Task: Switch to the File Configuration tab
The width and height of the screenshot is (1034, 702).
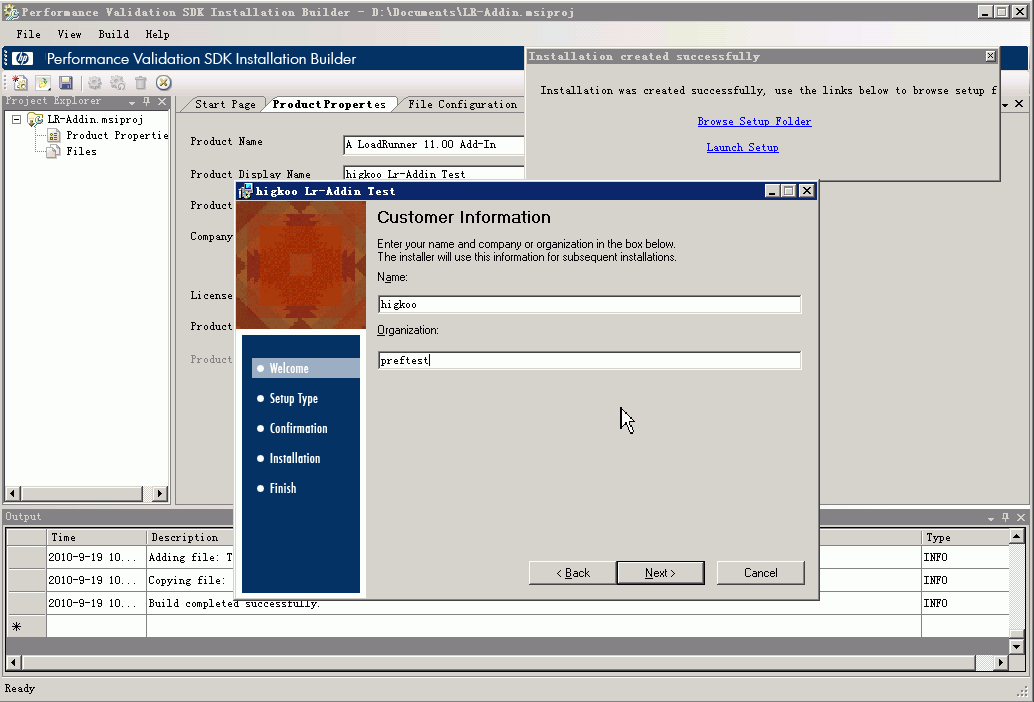Action: pos(462,104)
